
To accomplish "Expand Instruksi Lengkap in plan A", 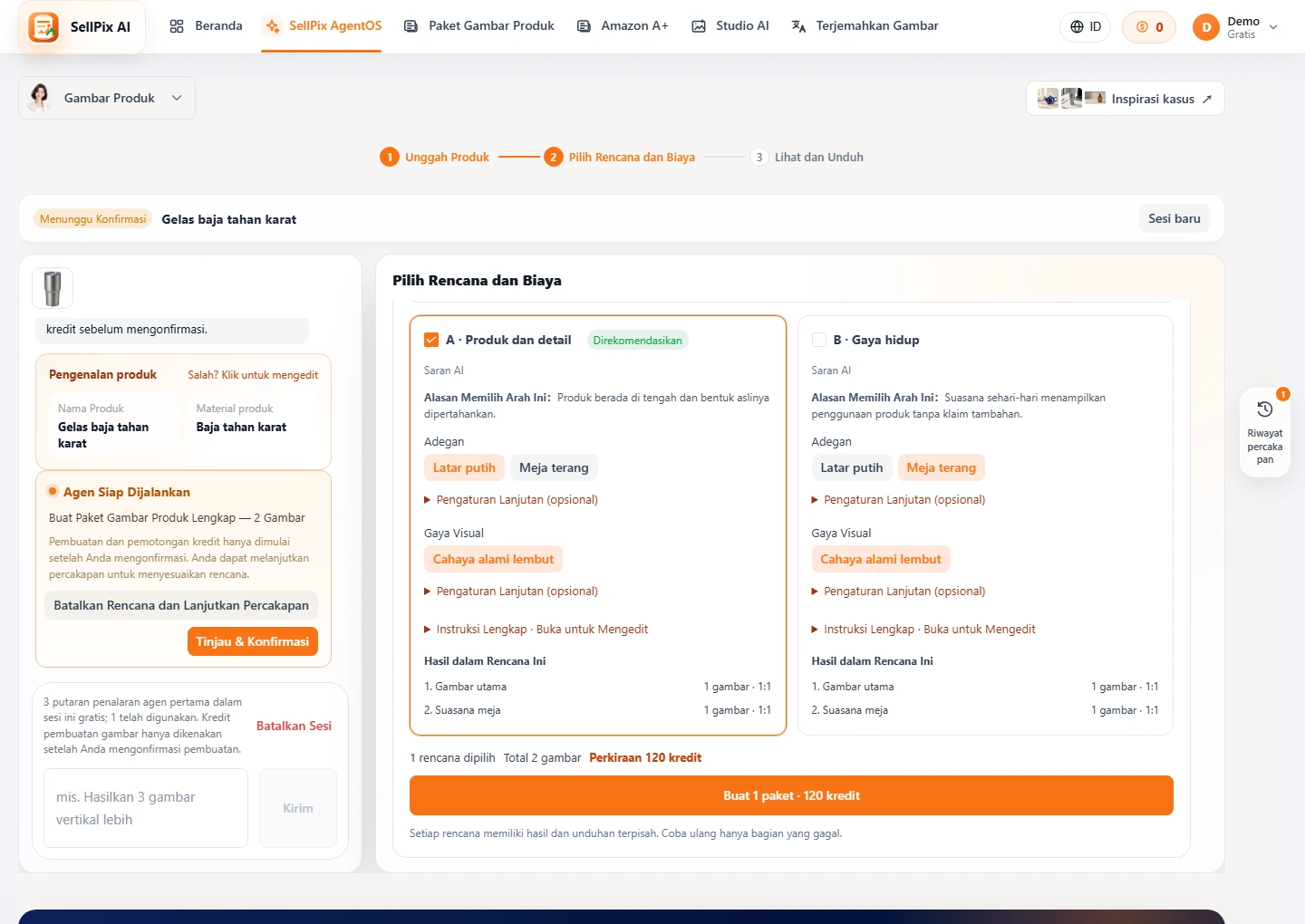I will (x=536, y=629).
